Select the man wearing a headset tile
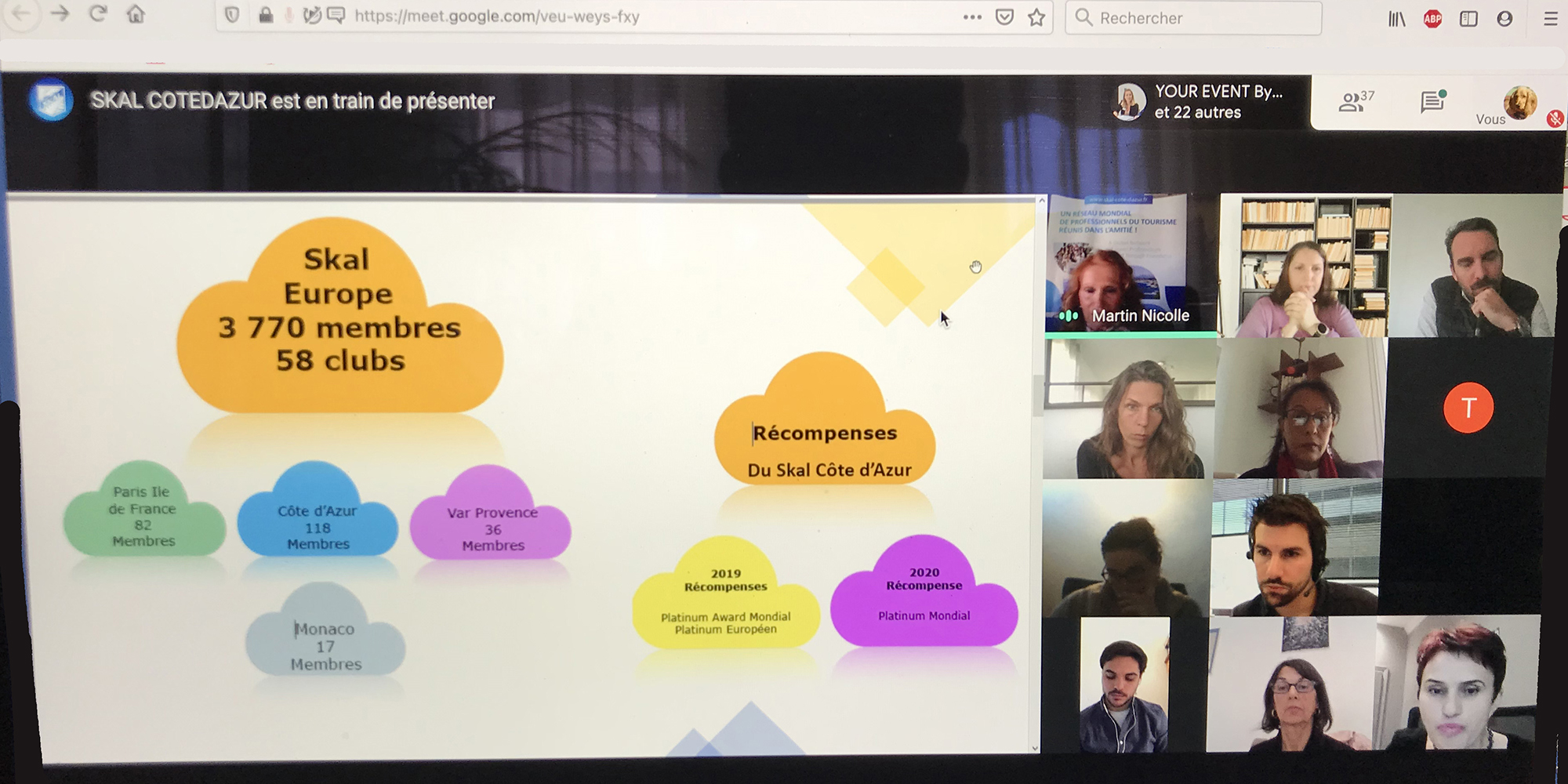This screenshot has width=1568, height=784. tap(1296, 547)
